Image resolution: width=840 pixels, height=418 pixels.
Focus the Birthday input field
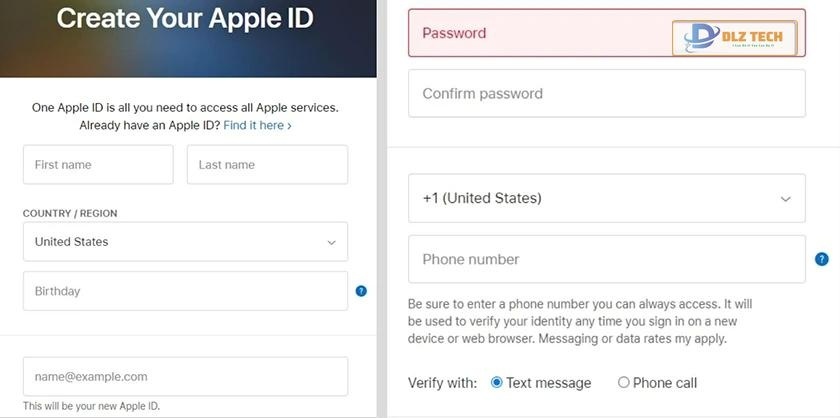(x=185, y=291)
